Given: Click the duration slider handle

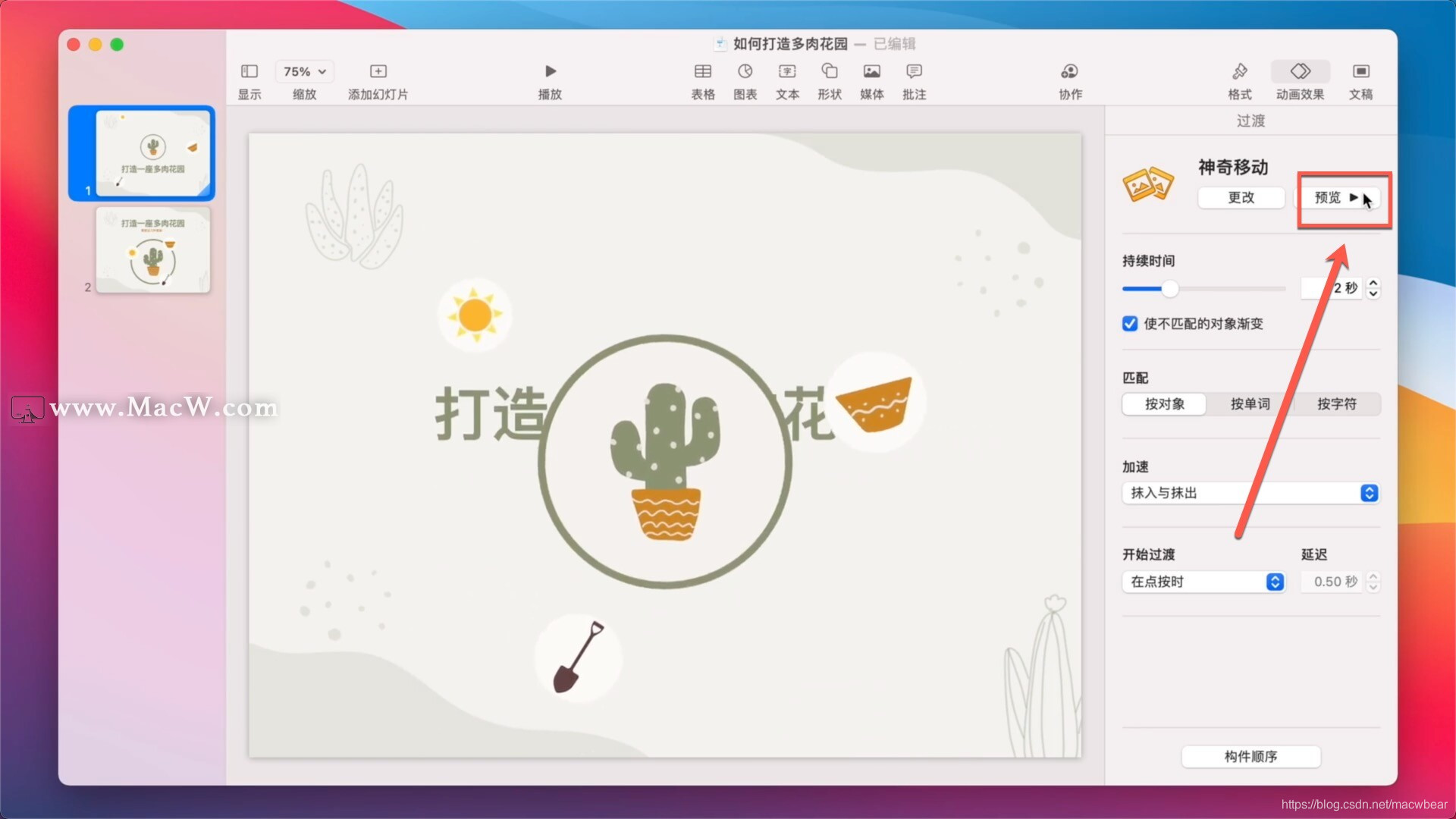Looking at the screenshot, I should (x=1170, y=289).
